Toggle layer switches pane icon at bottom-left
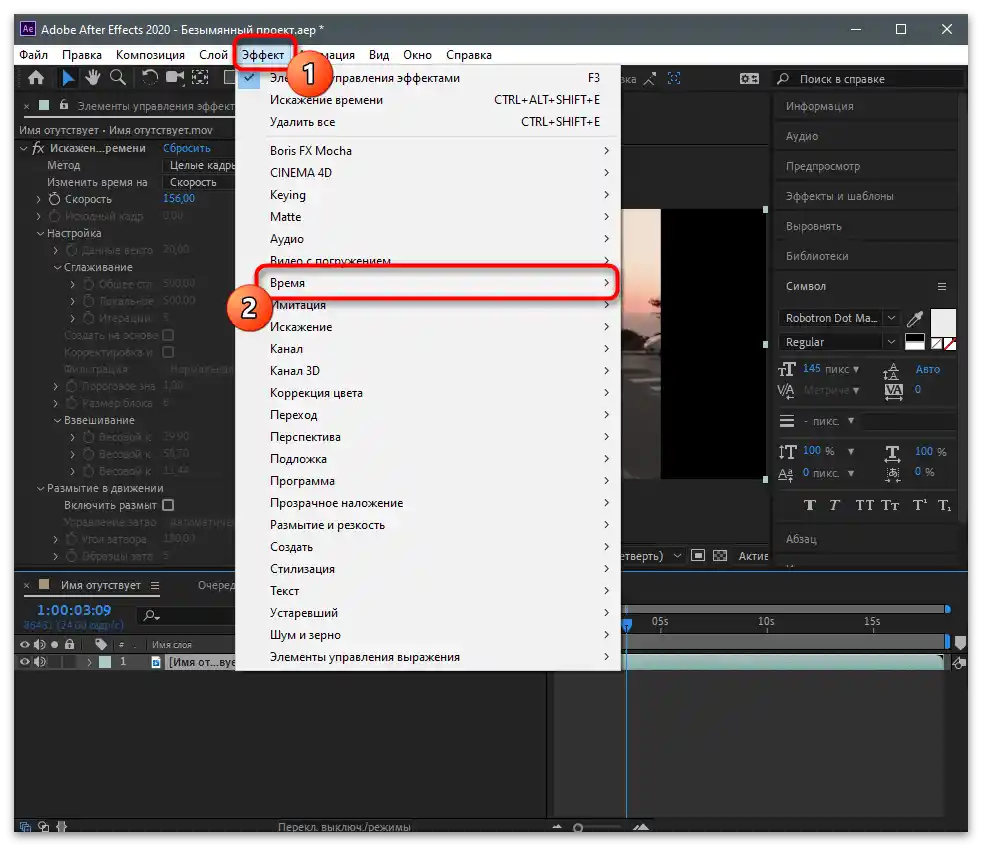The width and height of the screenshot is (982, 846). click(25, 827)
